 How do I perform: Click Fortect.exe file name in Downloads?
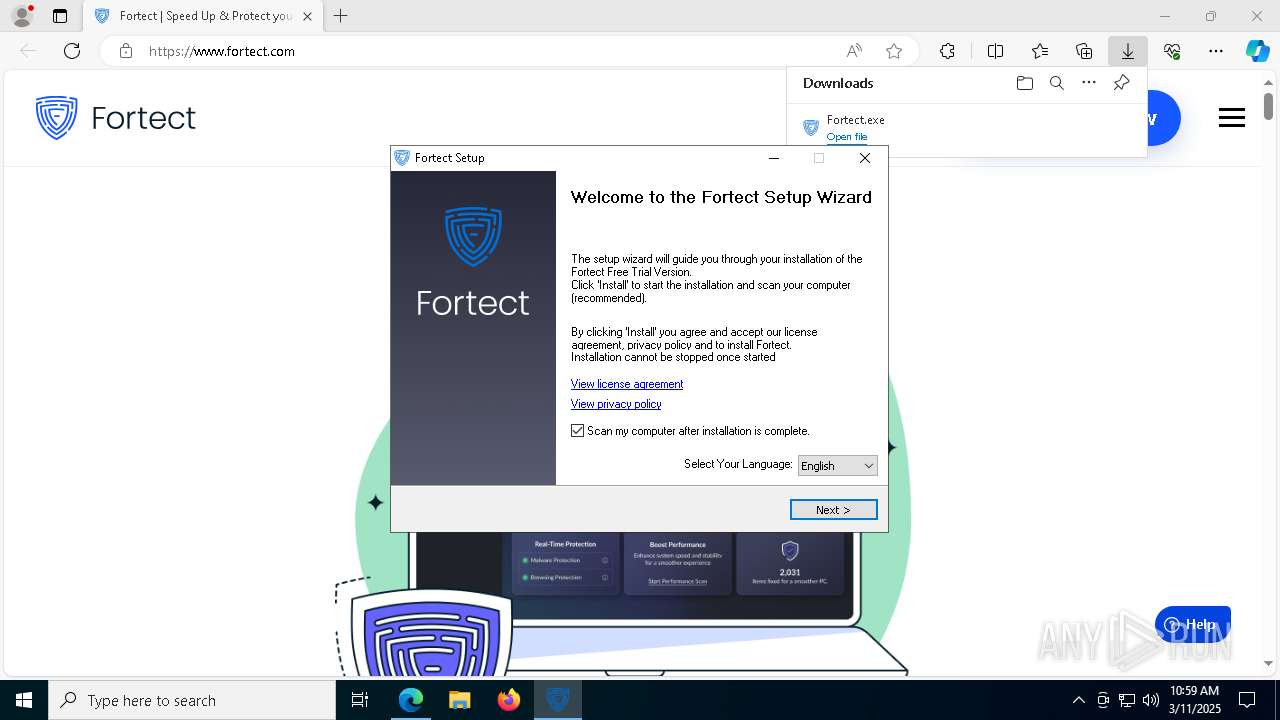855,120
